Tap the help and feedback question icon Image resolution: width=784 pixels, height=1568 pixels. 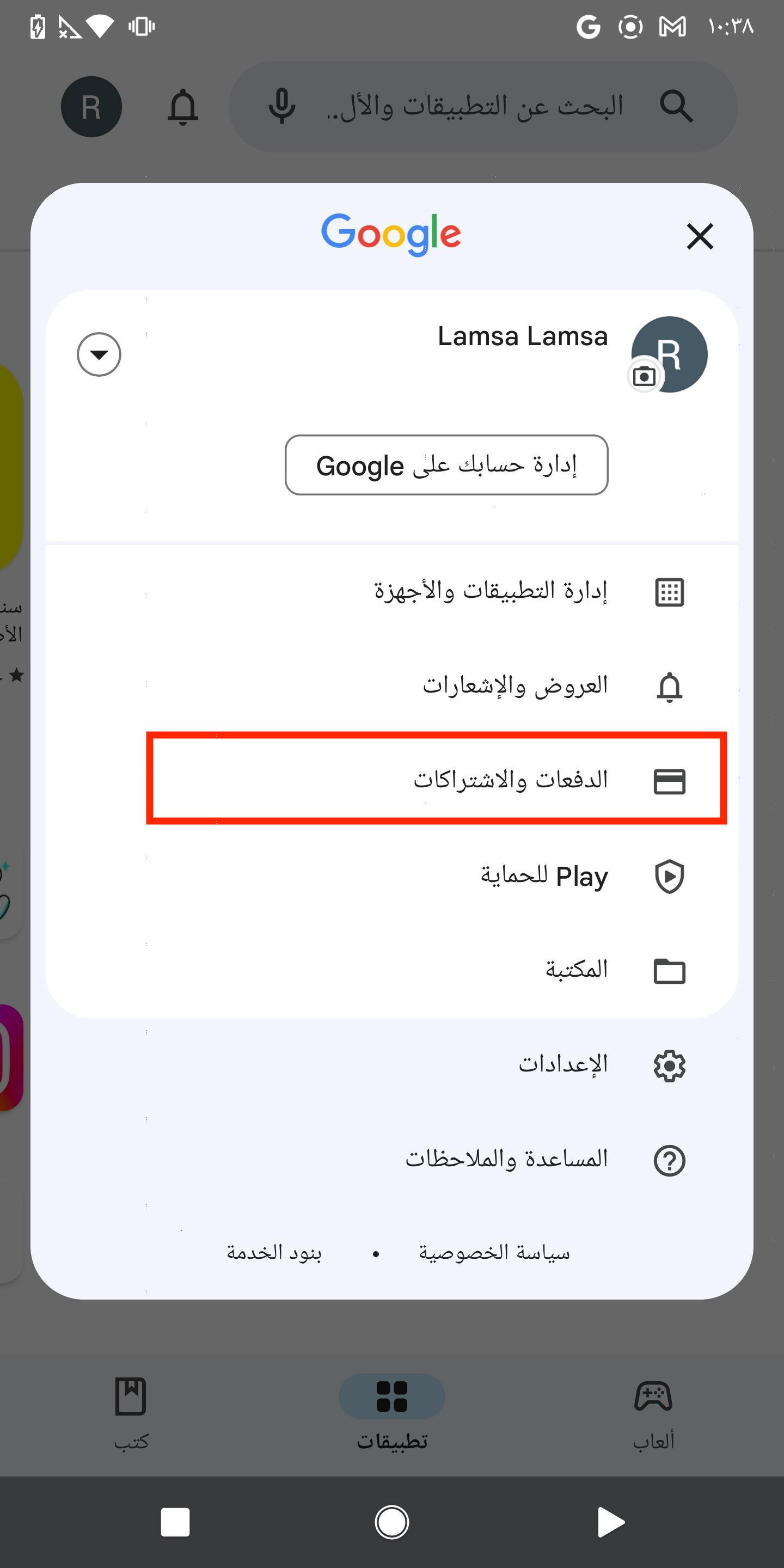point(669,1160)
